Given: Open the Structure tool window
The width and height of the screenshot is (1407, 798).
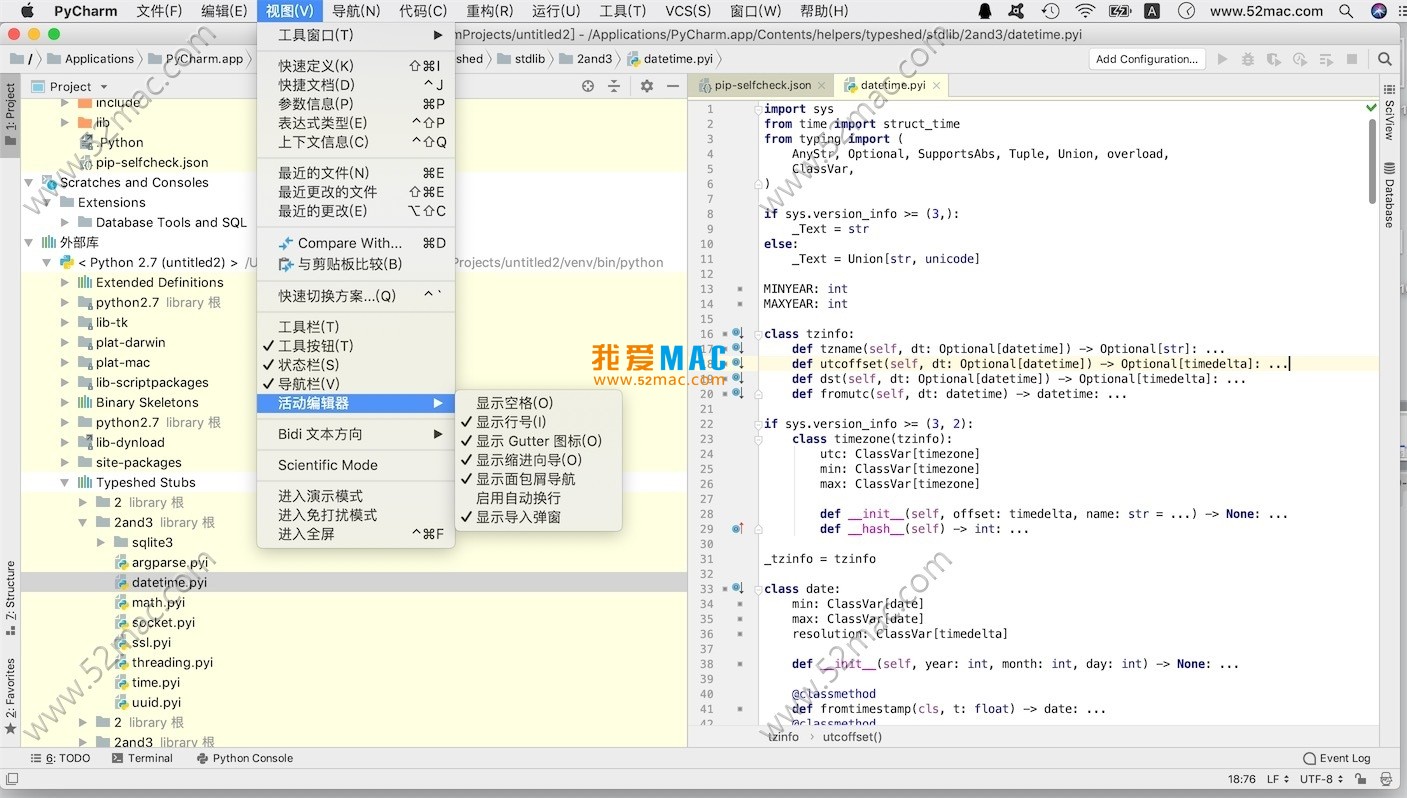Looking at the screenshot, I should [10, 597].
